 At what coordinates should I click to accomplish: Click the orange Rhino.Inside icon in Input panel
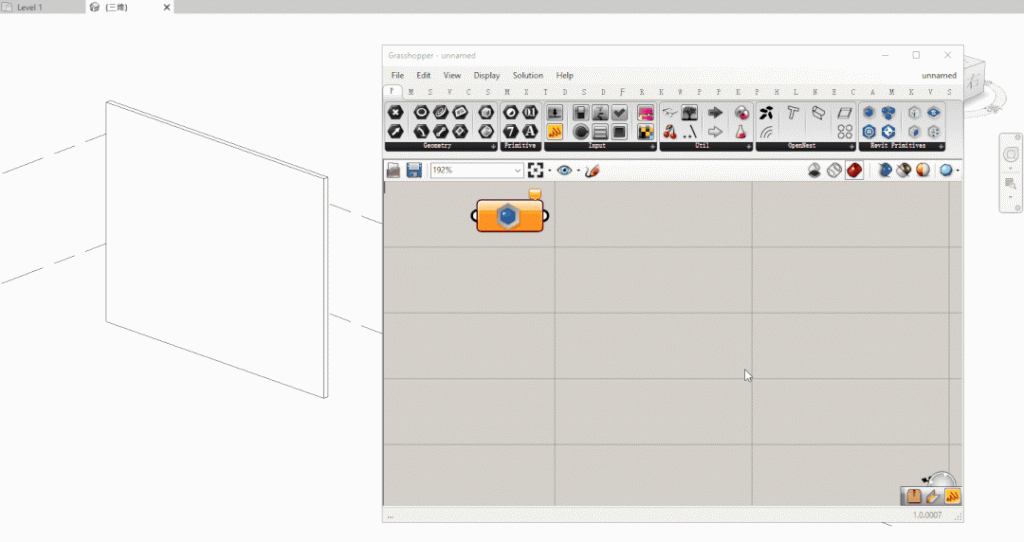[554, 131]
